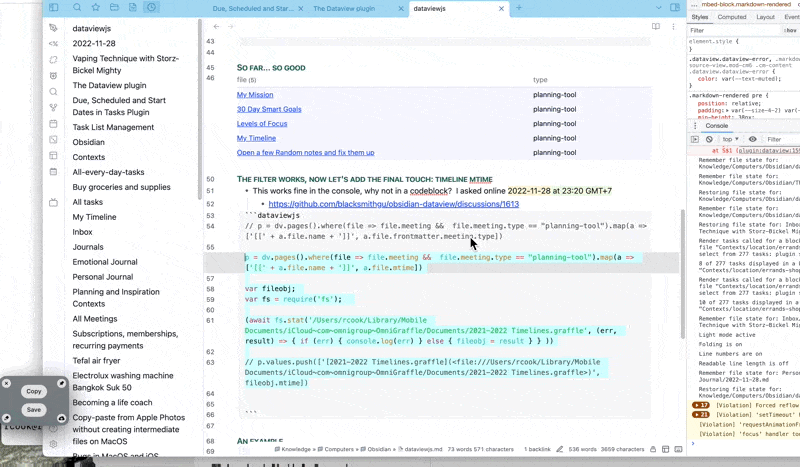The image size is (800, 467).
Task: Open the DevTools Computed tab
Action: [x=732, y=17]
